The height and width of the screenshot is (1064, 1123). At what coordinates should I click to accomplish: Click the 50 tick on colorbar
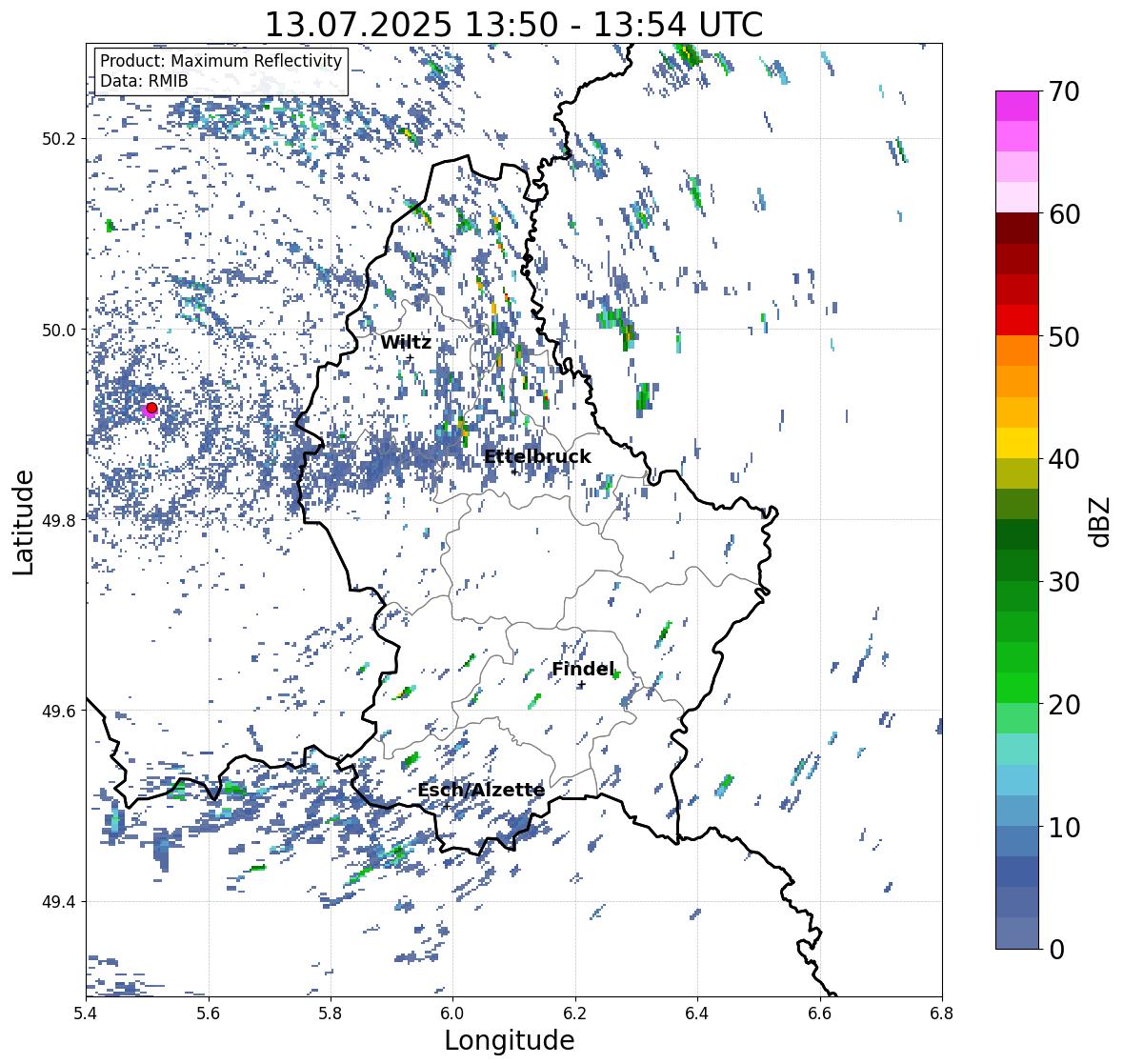tap(1064, 336)
